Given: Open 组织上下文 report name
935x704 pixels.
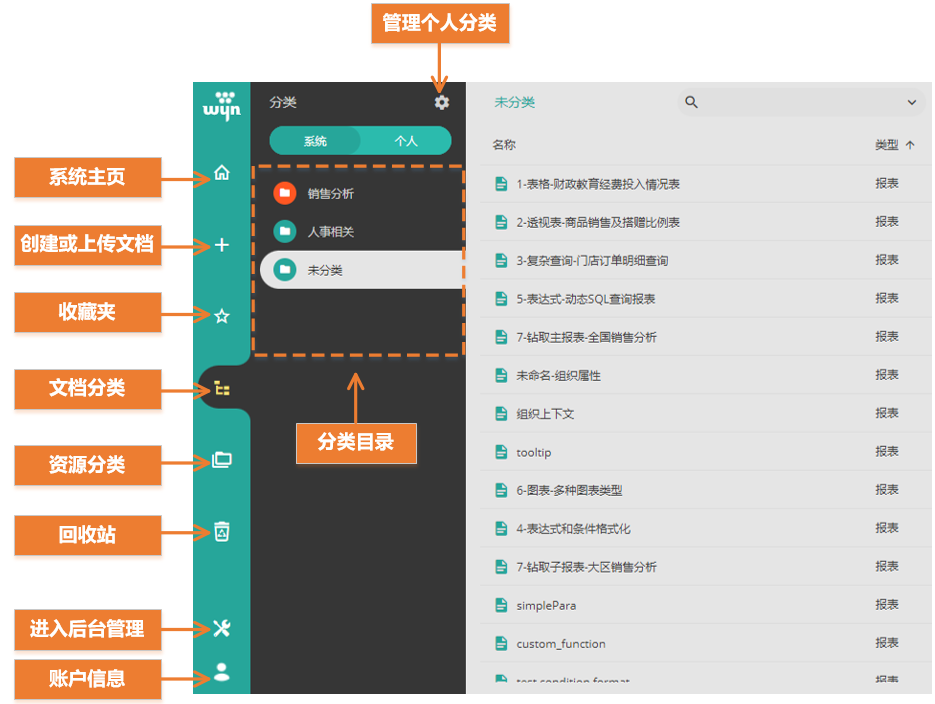Looking at the screenshot, I should [x=545, y=414].
